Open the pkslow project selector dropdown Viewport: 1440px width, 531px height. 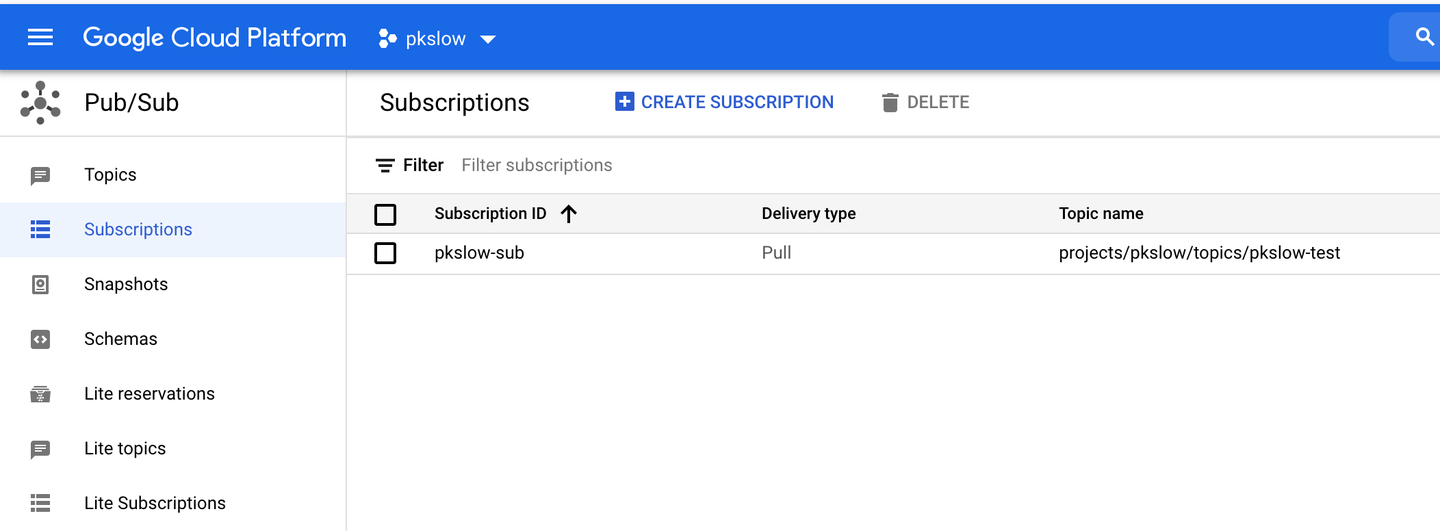tap(437, 39)
